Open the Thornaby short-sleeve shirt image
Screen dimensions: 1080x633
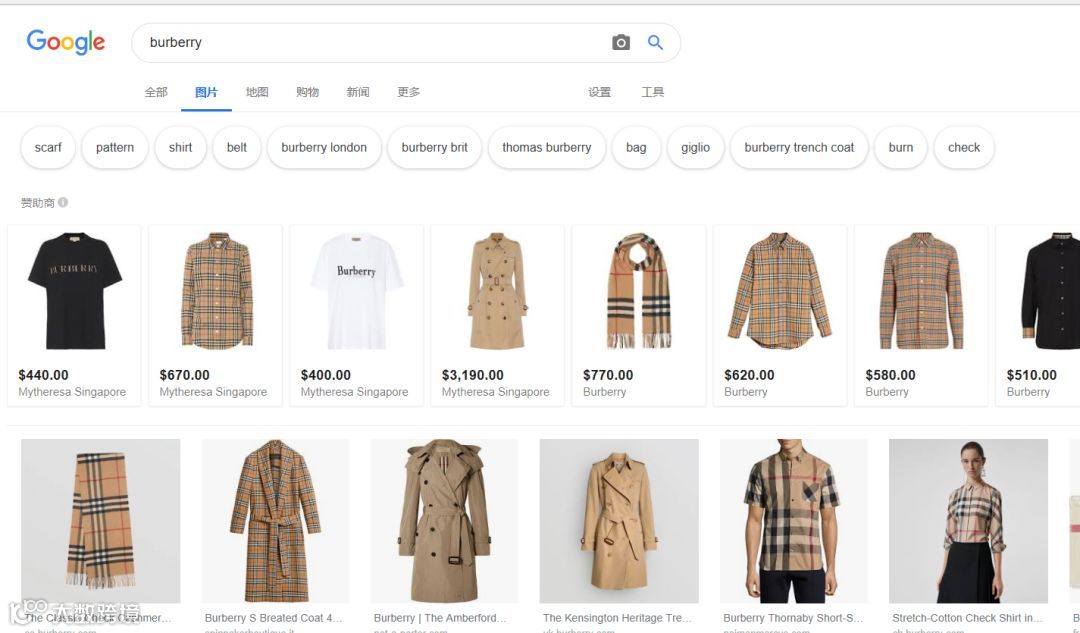pyautogui.click(x=793, y=521)
